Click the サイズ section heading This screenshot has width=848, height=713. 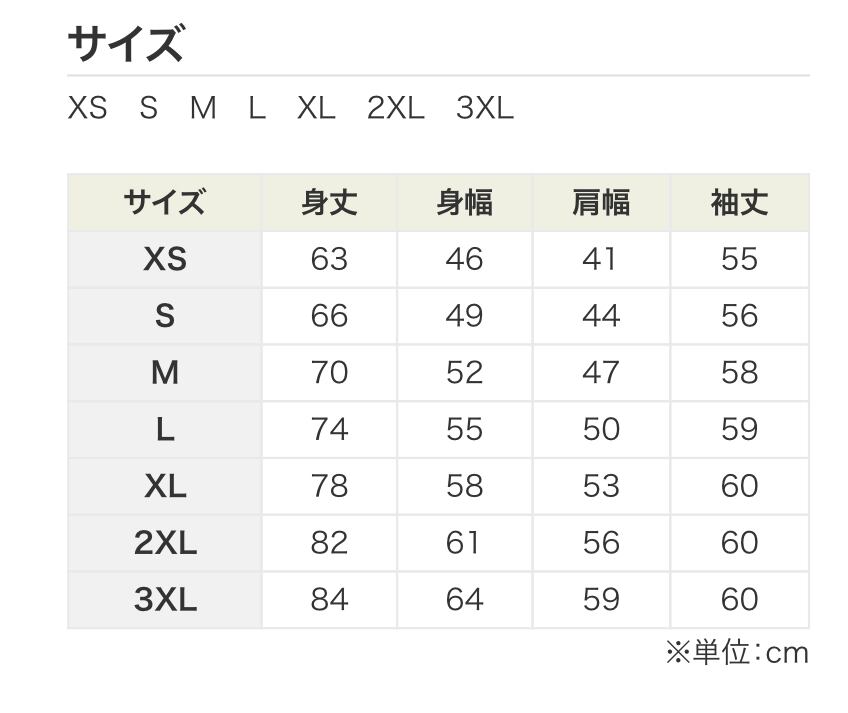point(126,45)
